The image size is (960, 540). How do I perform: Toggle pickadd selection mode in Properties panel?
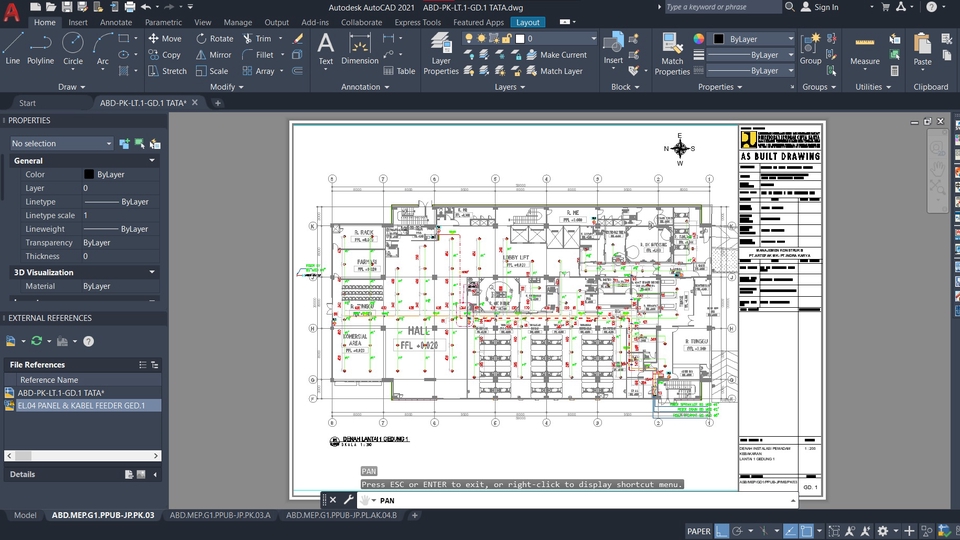click(125, 144)
